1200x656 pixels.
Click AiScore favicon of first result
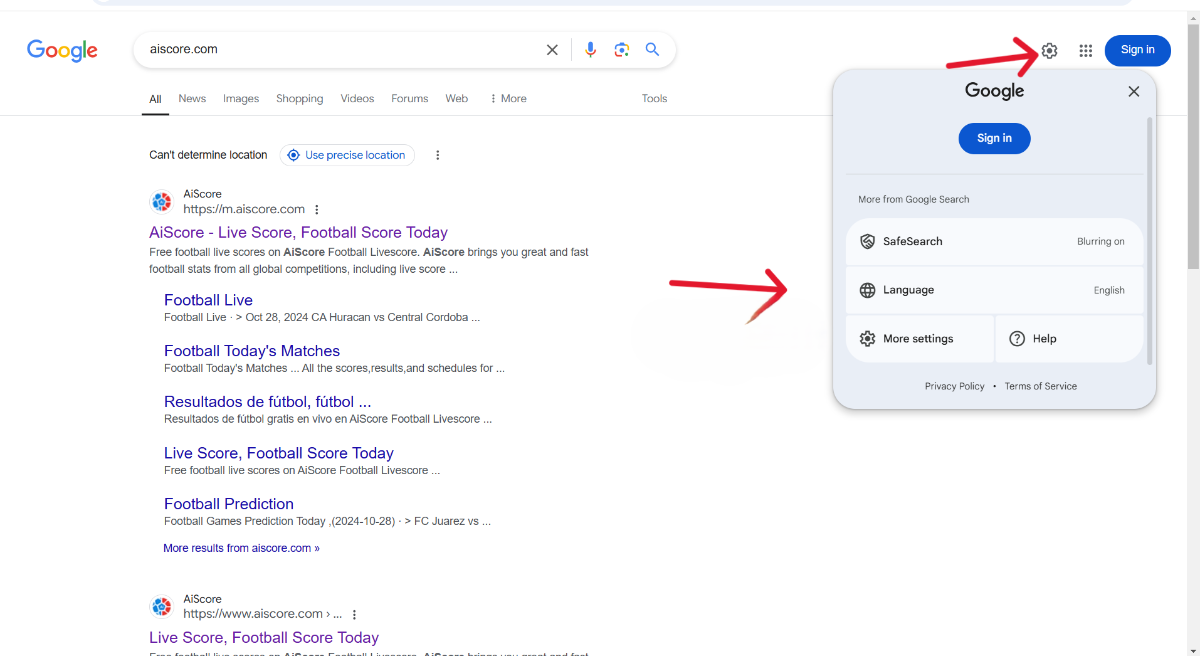tap(161, 202)
